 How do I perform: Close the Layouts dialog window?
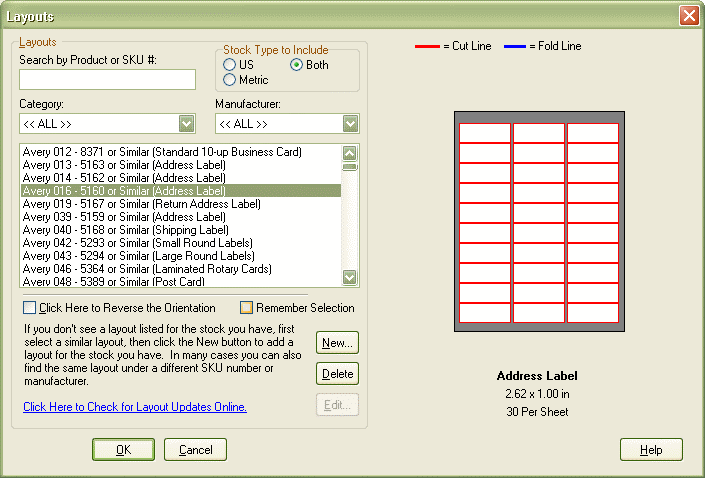689,16
